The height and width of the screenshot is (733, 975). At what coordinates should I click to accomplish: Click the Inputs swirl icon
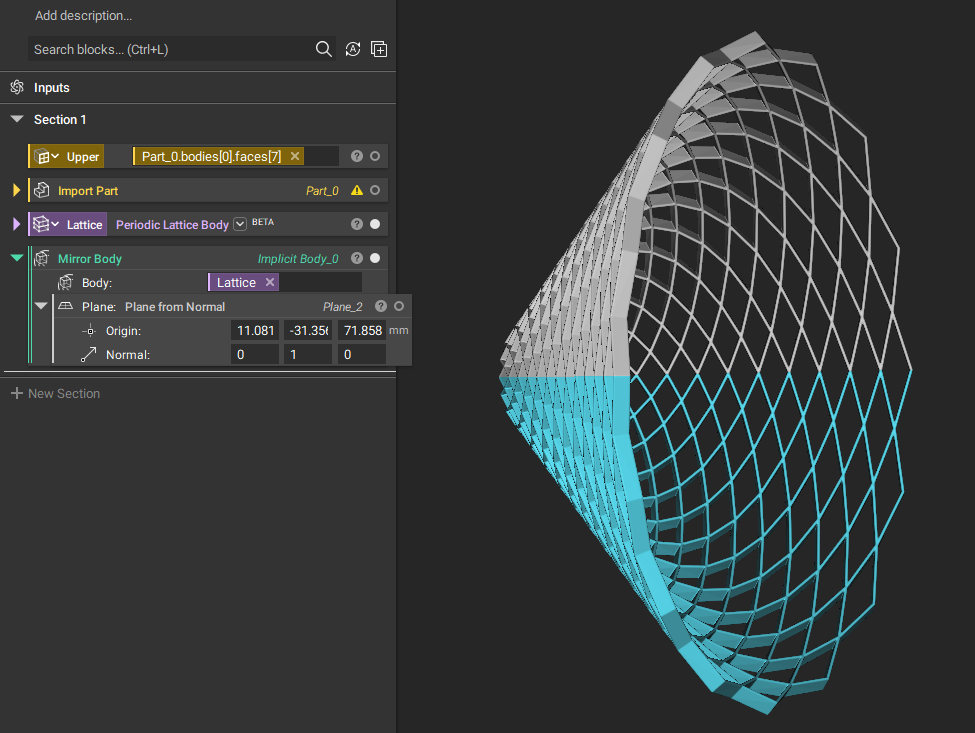[x=17, y=87]
